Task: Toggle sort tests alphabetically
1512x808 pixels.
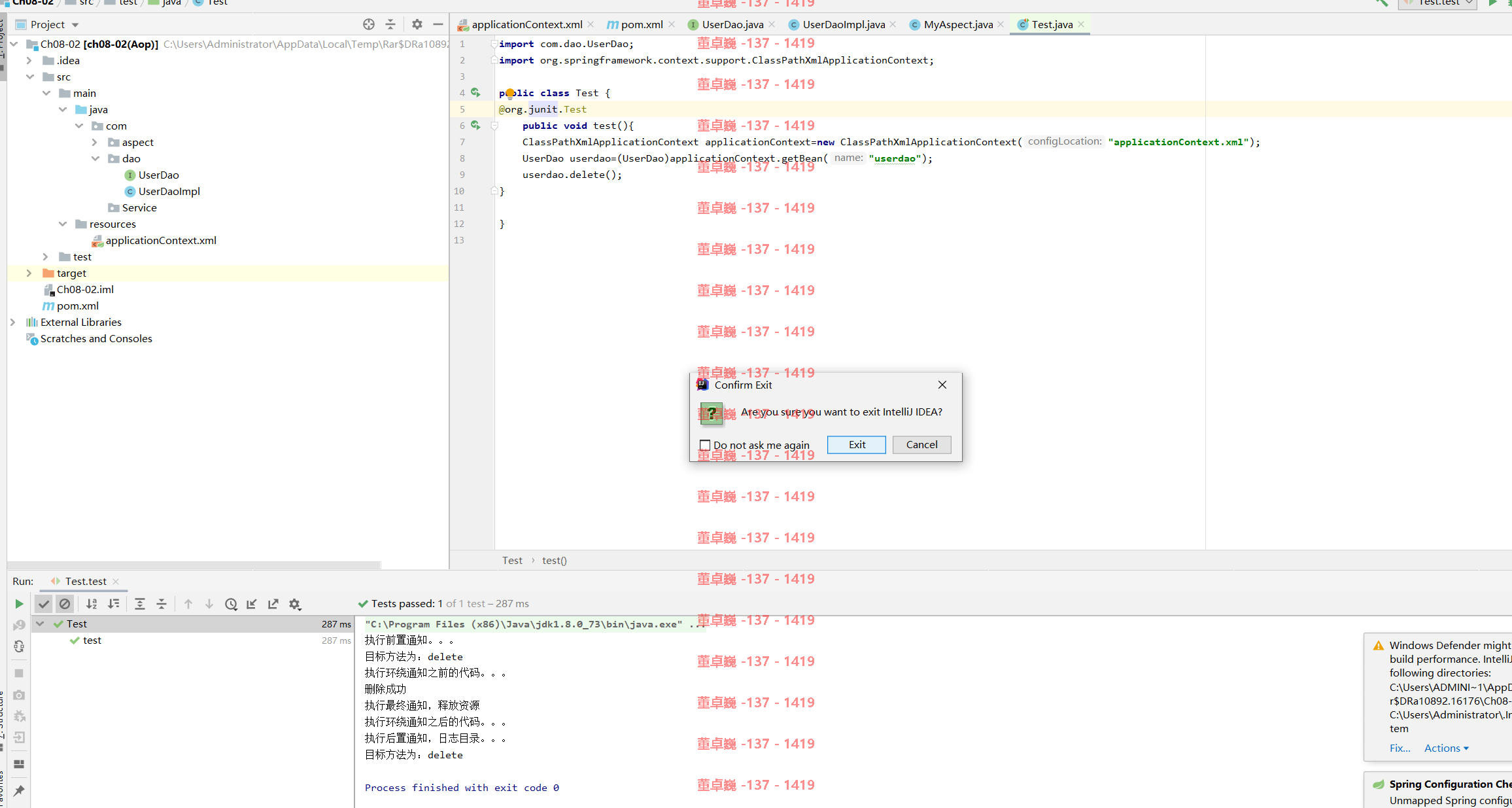Action: coord(92,604)
